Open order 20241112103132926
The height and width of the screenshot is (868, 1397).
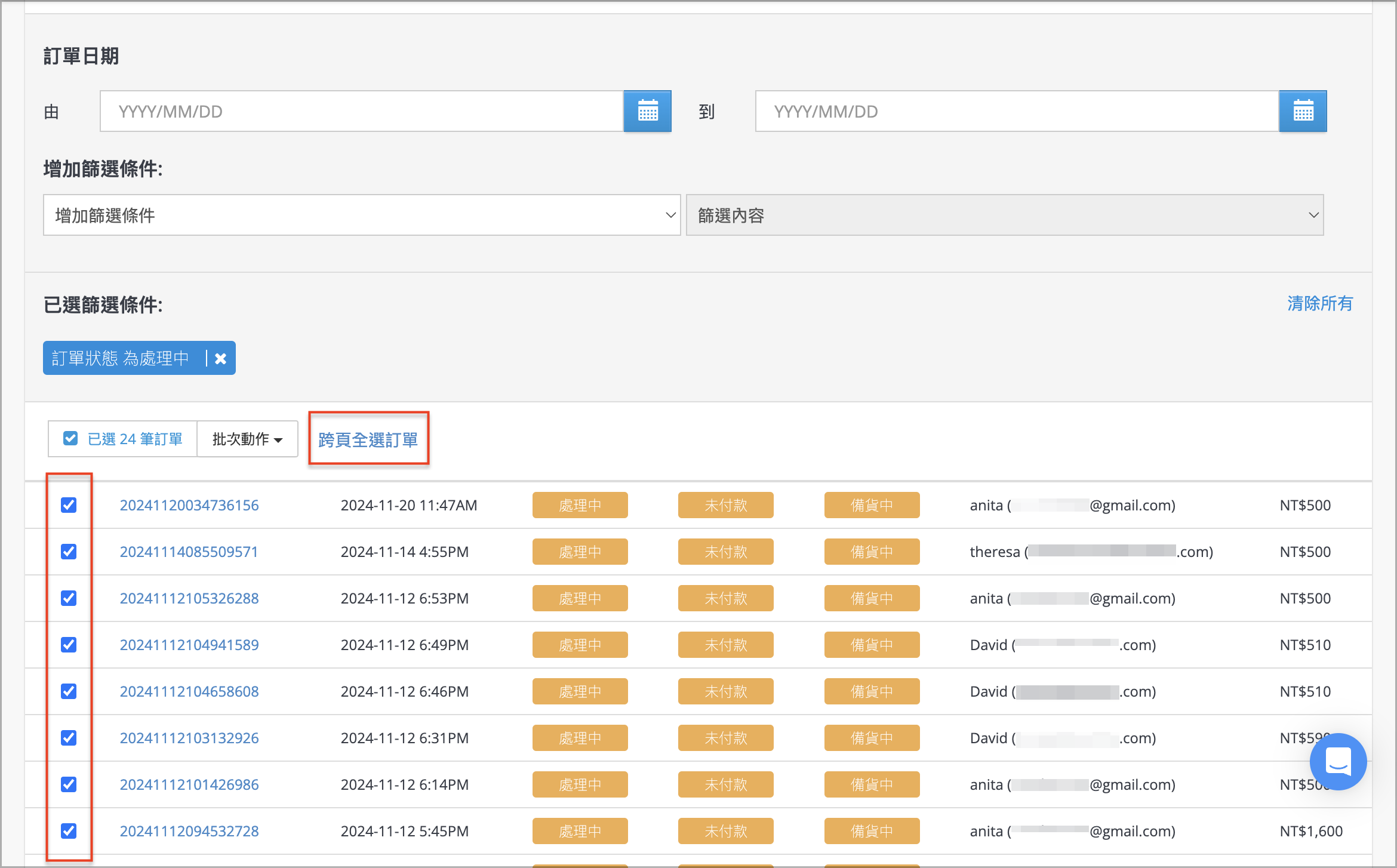point(189,738)
